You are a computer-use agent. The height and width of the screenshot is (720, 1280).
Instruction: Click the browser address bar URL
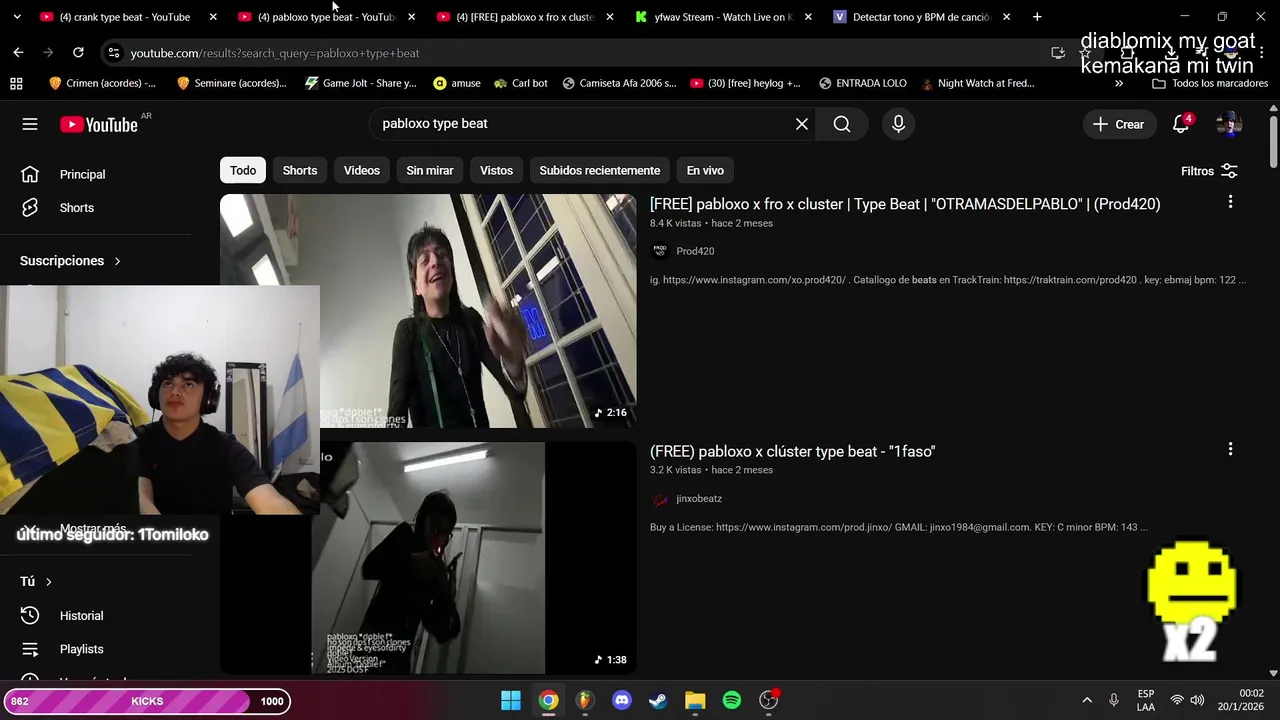pyautogui.click(x=275, y=53)
